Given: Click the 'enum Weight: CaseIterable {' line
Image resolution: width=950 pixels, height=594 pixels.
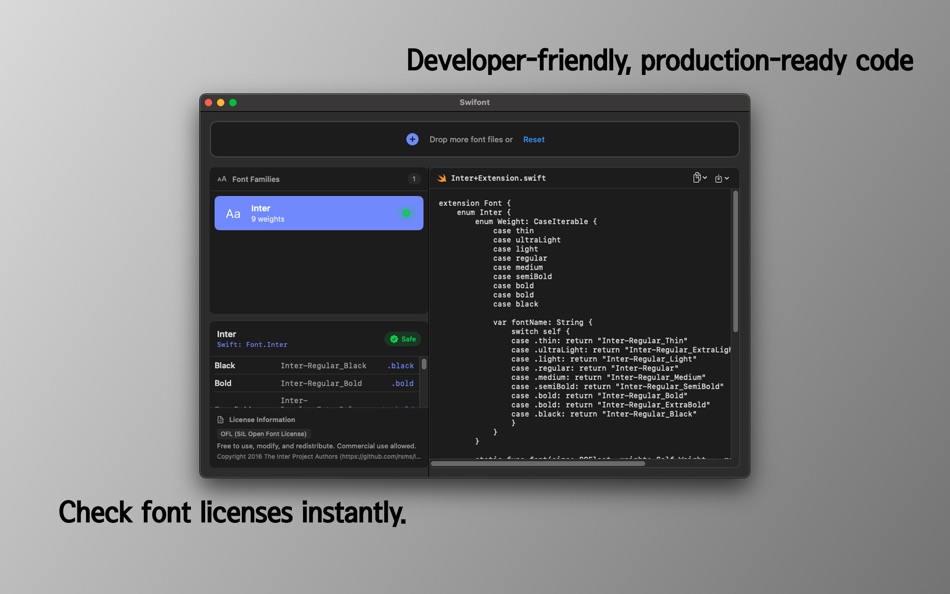Looking at the screenshot, I should point(536,221).
